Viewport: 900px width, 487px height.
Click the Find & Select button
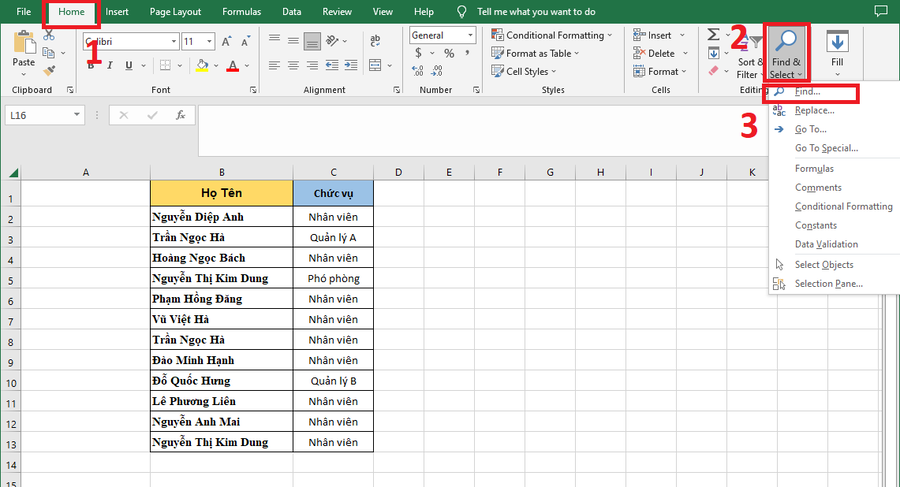click(786, 52)
